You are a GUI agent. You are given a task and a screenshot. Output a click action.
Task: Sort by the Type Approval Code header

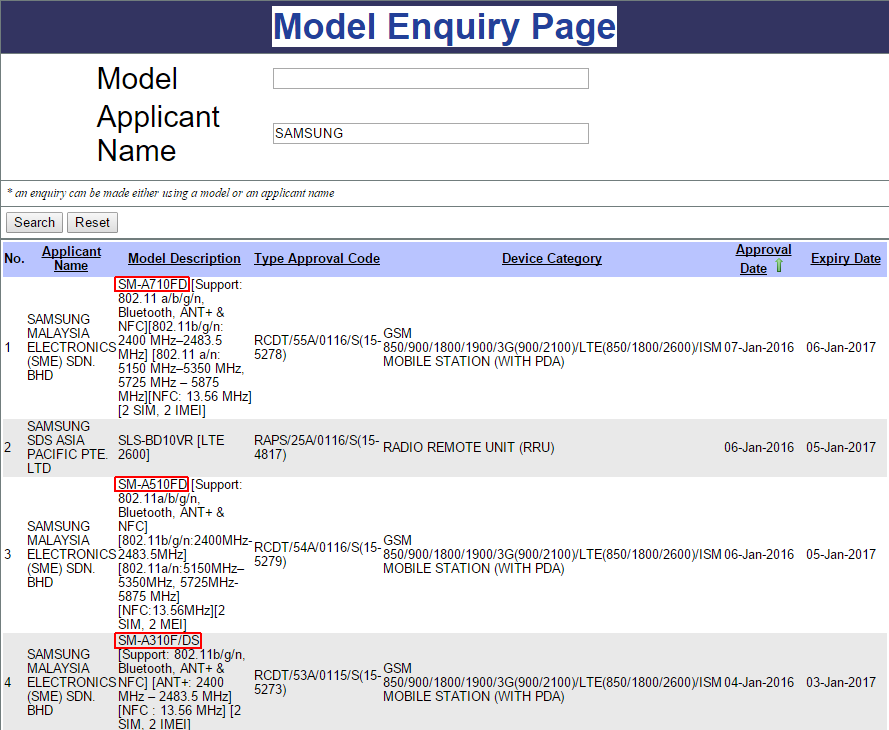coord(316,258)
